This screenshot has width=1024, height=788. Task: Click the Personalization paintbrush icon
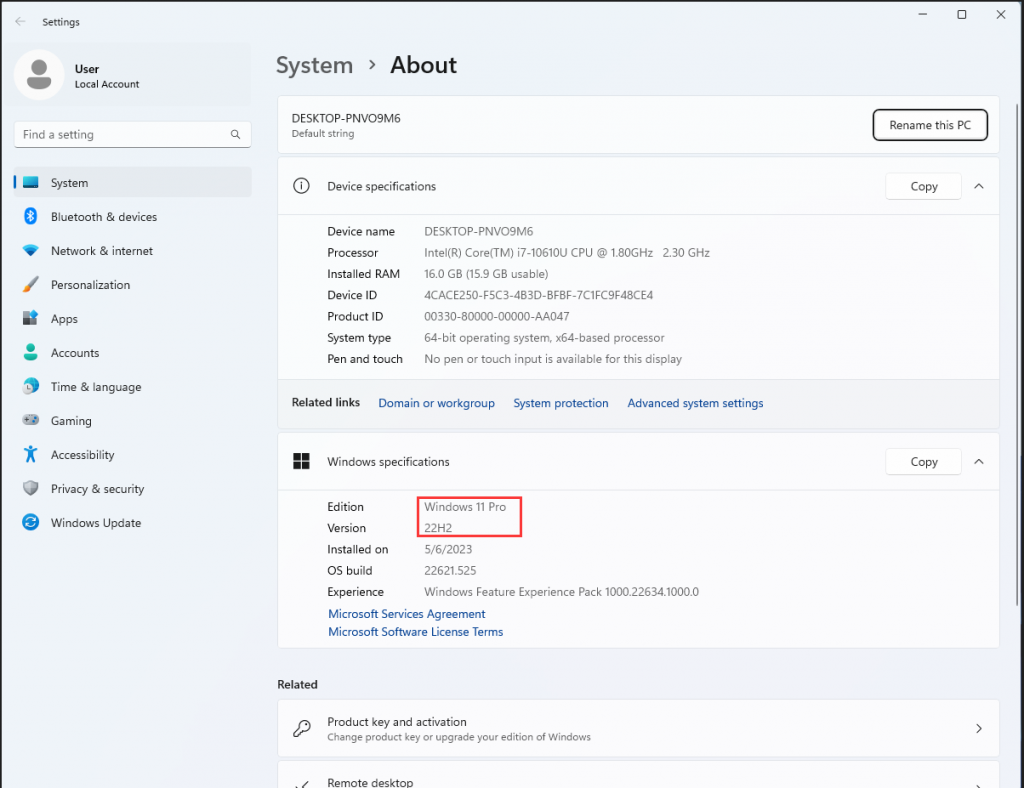(31, 285)
